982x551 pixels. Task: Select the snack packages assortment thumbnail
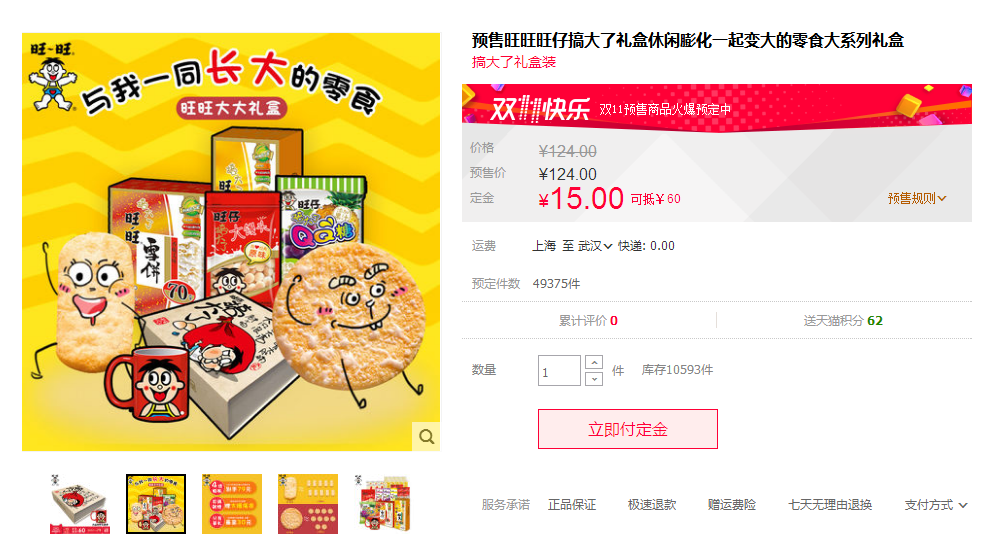pyautogui.click(x=384, y=504)
